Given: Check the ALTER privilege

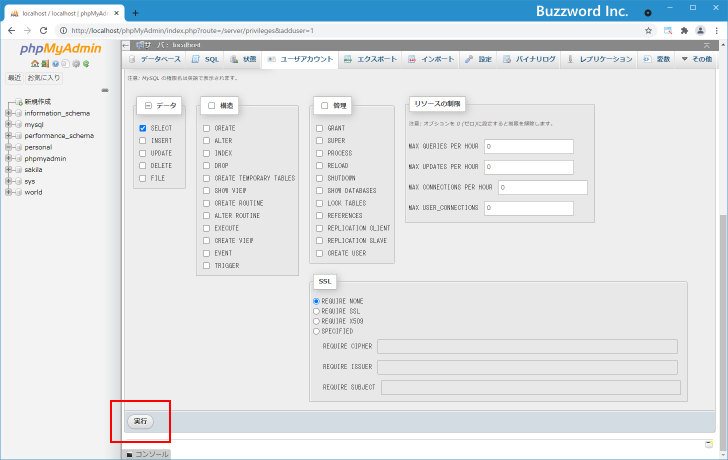Looking at the screenshot, I should [x=207, y=141].
